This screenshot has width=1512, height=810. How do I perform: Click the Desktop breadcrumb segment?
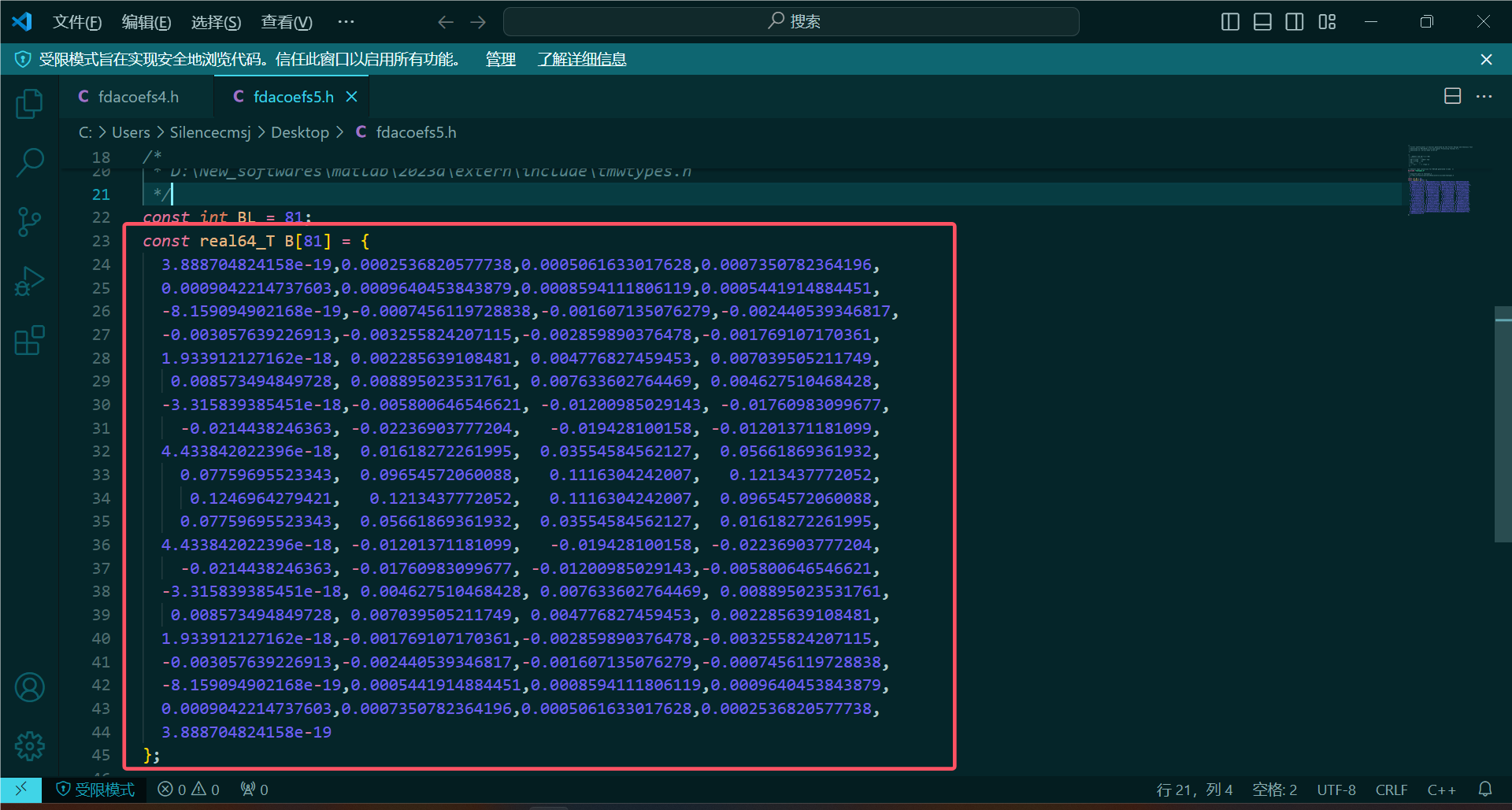(300, 132)
